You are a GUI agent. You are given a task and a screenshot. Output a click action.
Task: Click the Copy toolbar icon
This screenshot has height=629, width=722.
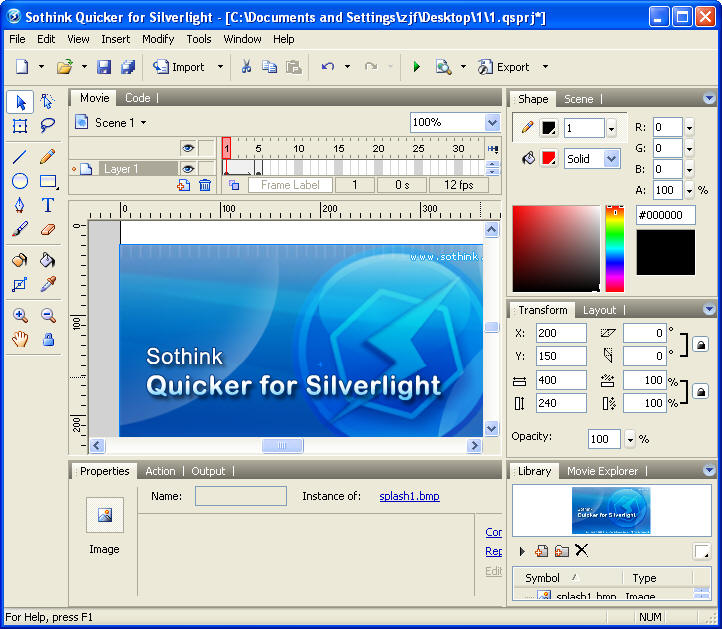pos(269,67)
